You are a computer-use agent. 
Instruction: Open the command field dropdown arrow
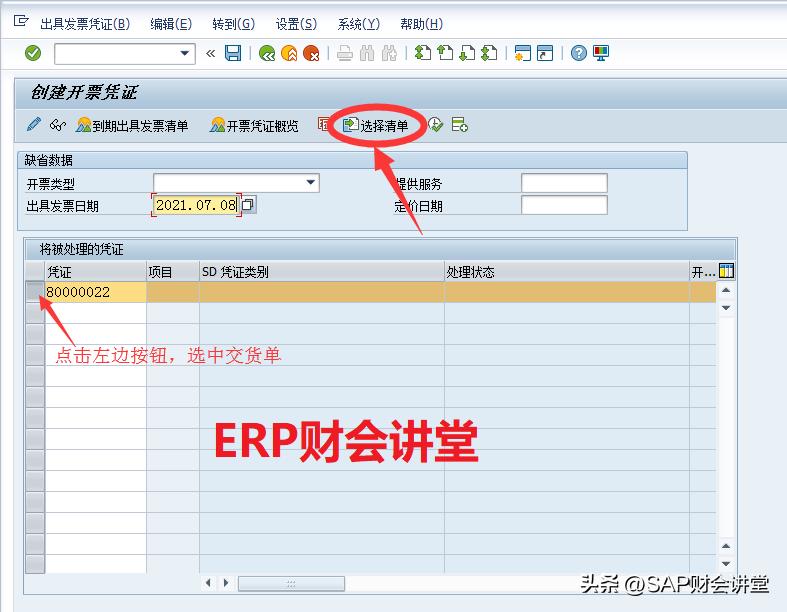(185, 53)
